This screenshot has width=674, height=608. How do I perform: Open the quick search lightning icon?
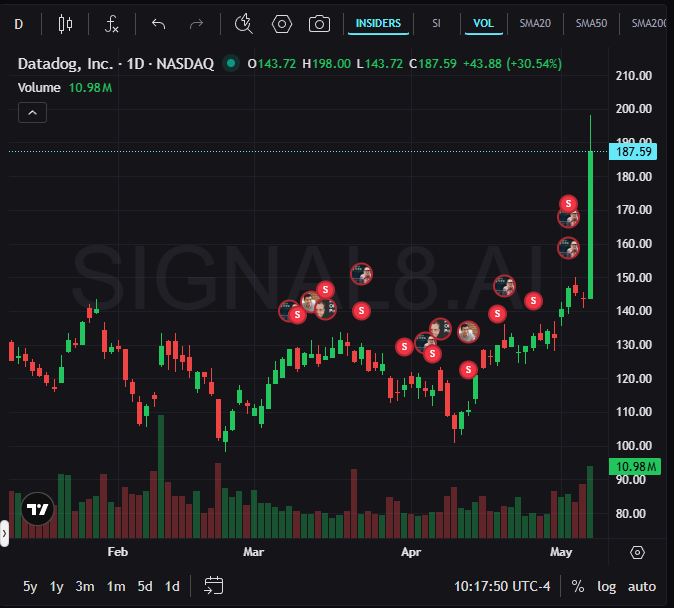click(244, 24)
